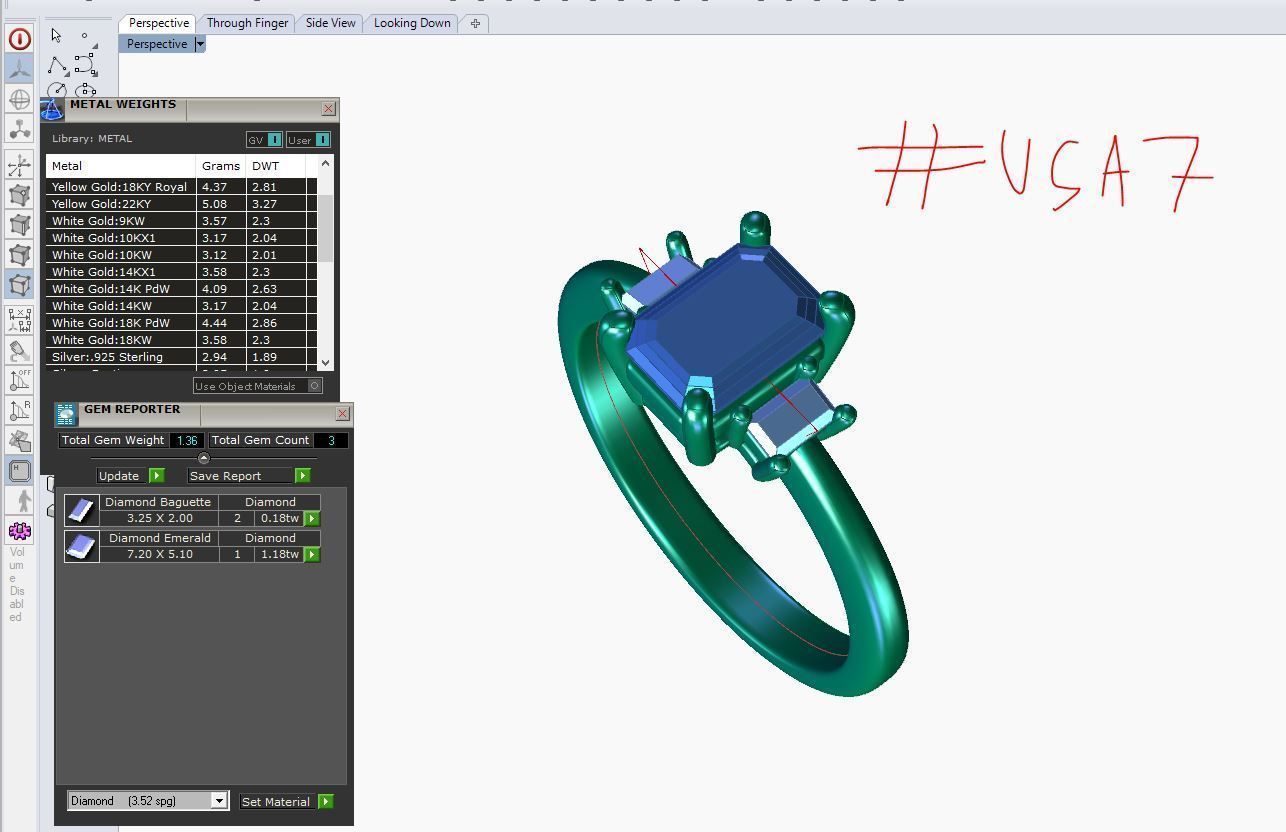Collapse the Gem Reporter divider arrow

point(204,458)
